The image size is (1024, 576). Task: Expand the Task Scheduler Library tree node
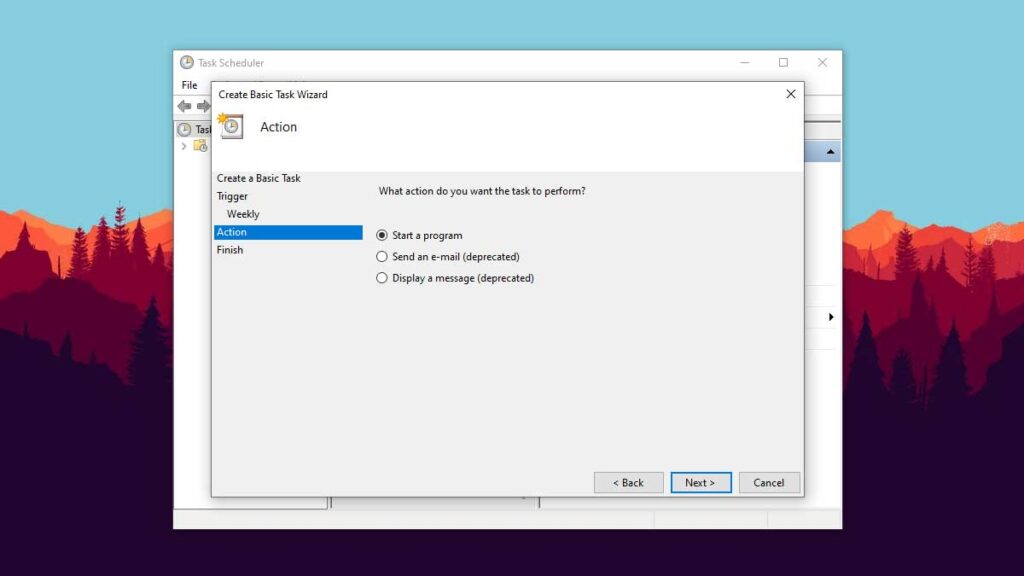[184, 146]
